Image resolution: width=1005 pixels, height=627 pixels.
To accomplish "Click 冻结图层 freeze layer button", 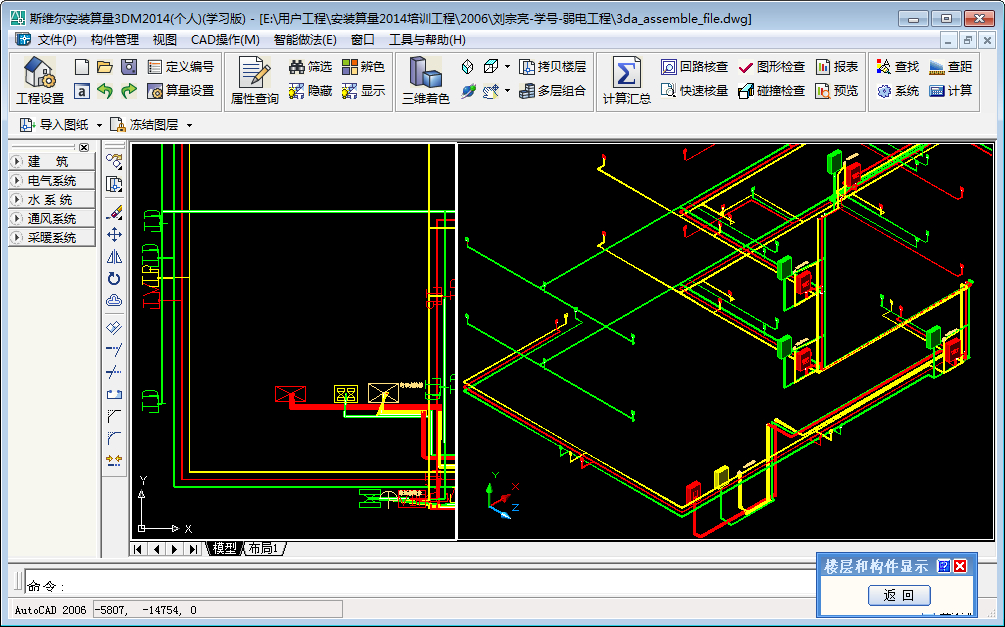I will (x=145, y=125).
